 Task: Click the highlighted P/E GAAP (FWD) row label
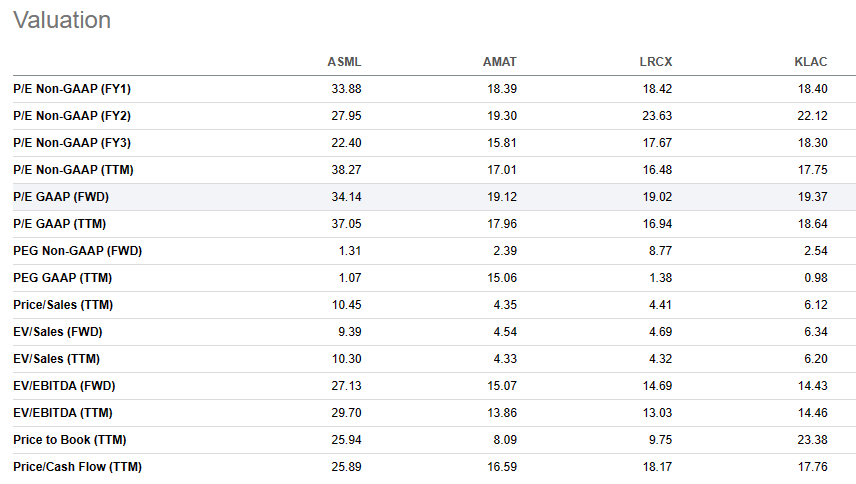click(x=61, y=197)
